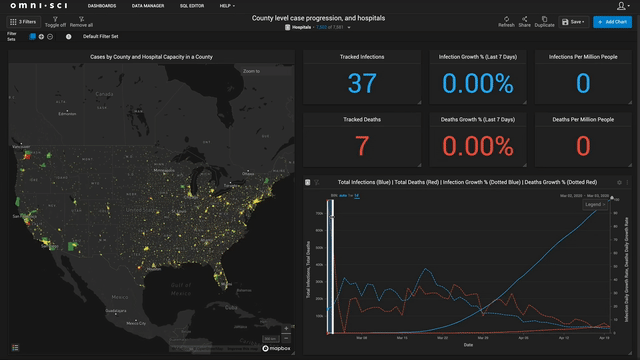This screenshot has height=360, width=640.
Task: Click the white time range brush on chart
Action: (331, 267)
